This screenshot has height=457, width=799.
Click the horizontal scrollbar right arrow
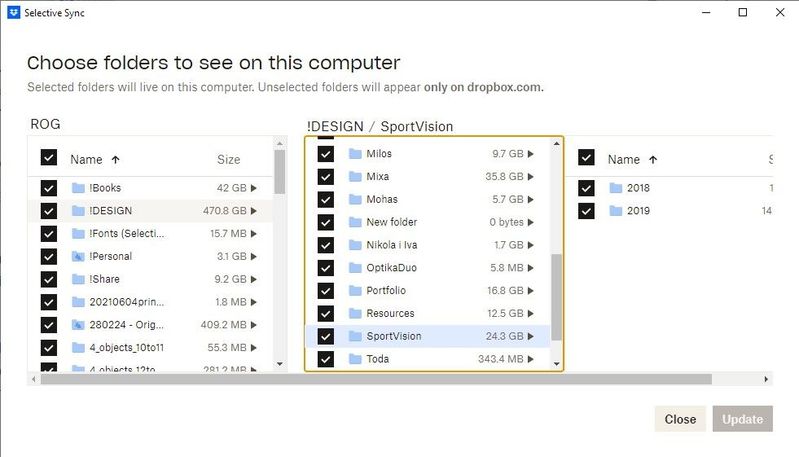[766, 379]
